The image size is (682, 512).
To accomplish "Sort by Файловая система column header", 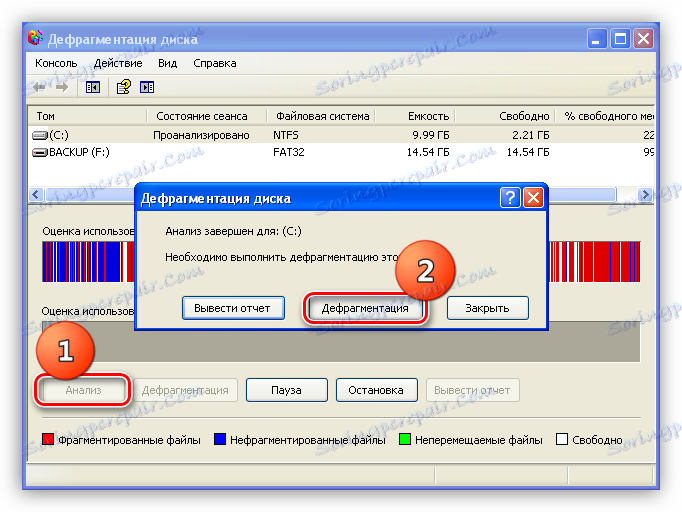I will pyautogui.click(x=321, y=116).
